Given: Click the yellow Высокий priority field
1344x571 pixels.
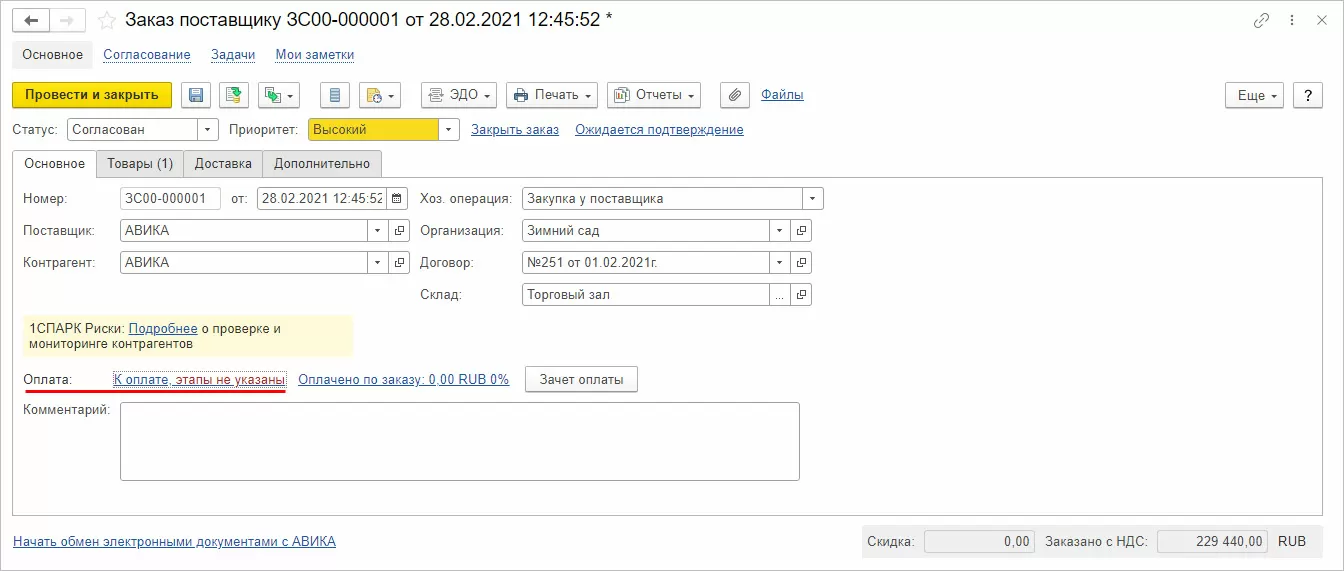Looking at the screenshot, I should pyautogui.click(x=373, y=129).
